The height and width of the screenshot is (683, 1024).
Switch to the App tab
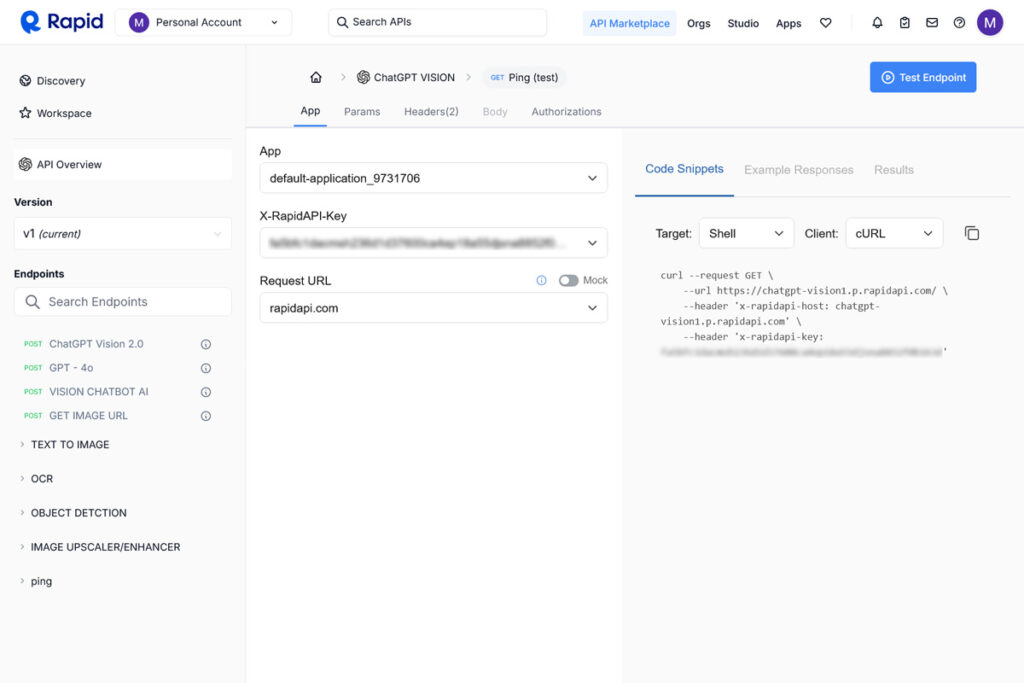pos(310,111)
